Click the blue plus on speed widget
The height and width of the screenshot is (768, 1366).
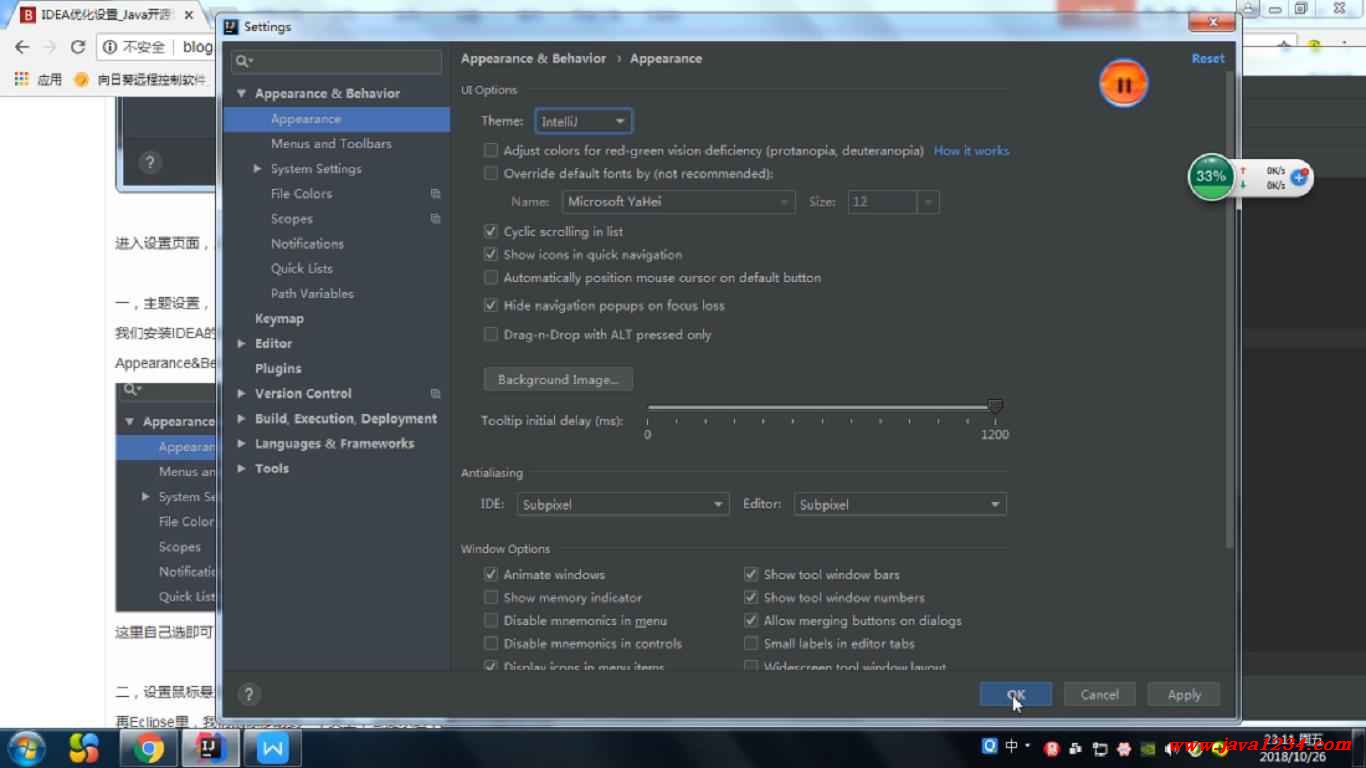tap(1299, 177)
